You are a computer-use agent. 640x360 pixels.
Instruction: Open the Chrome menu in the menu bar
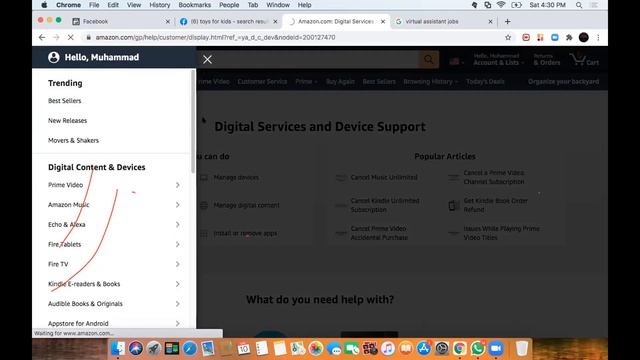(68, 5)
